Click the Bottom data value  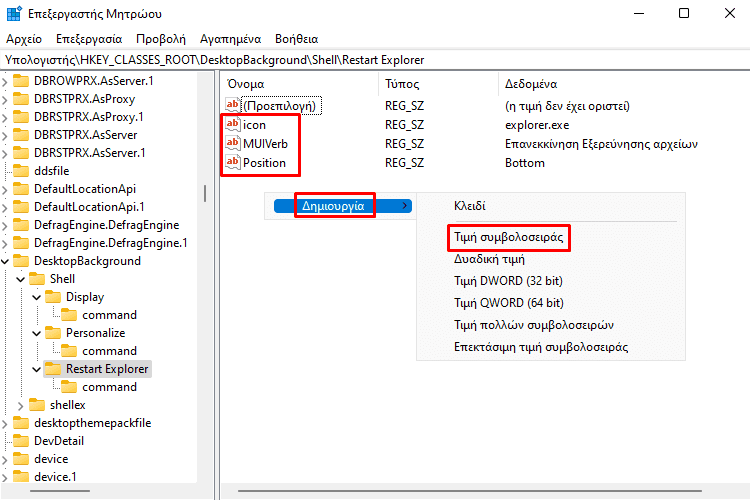[x=525, y=163]
